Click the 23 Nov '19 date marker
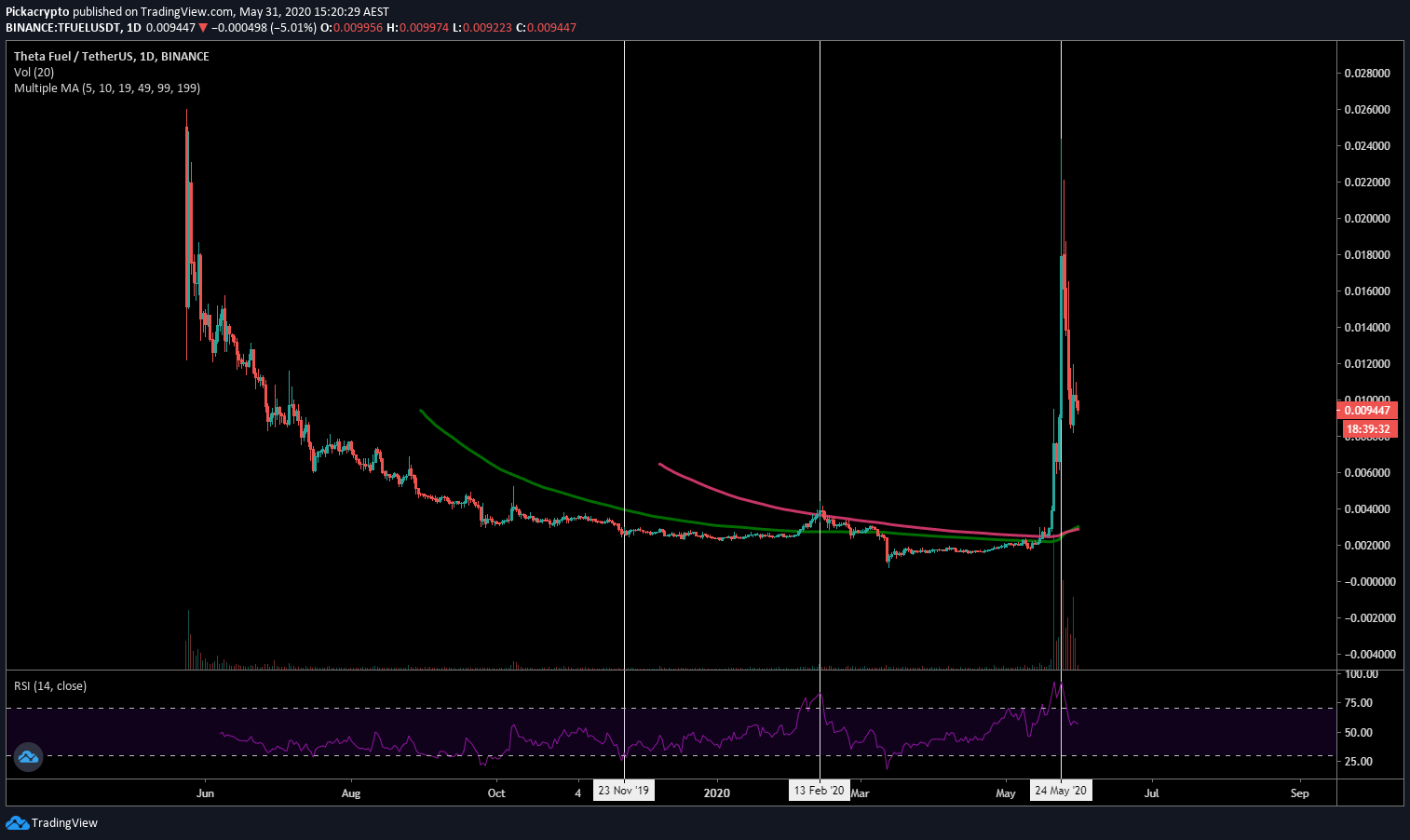The width and height of the screenshot is (1410, 840). click(623, 791)
